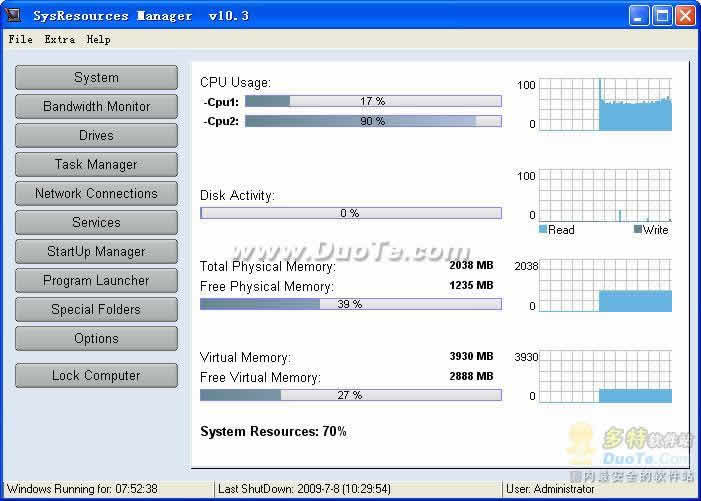This screenshot has width=701, height=501.
Task: Click 'System Resources: 70%' text
Action: coord(273,432)
